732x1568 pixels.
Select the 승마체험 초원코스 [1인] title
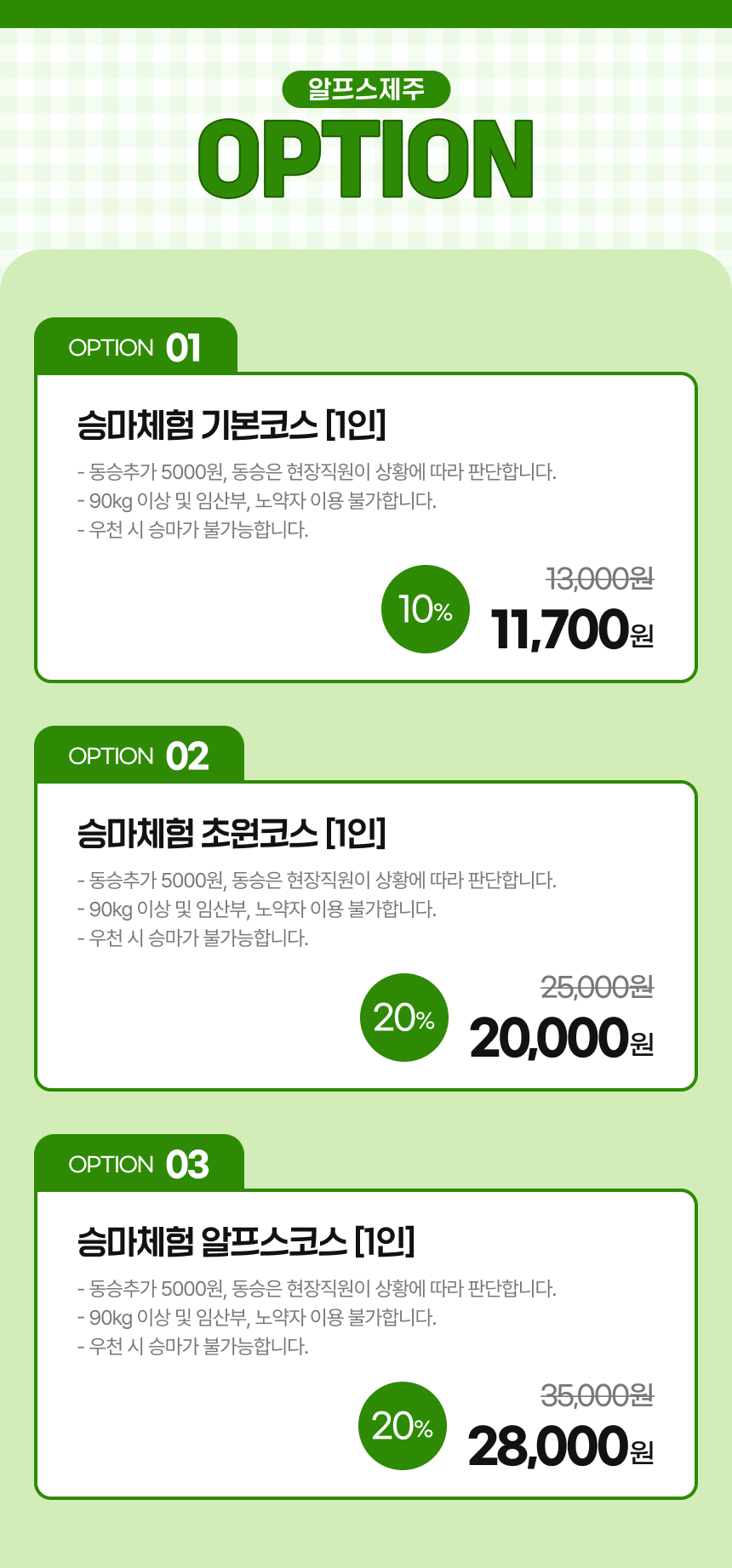tap(232, 833)
